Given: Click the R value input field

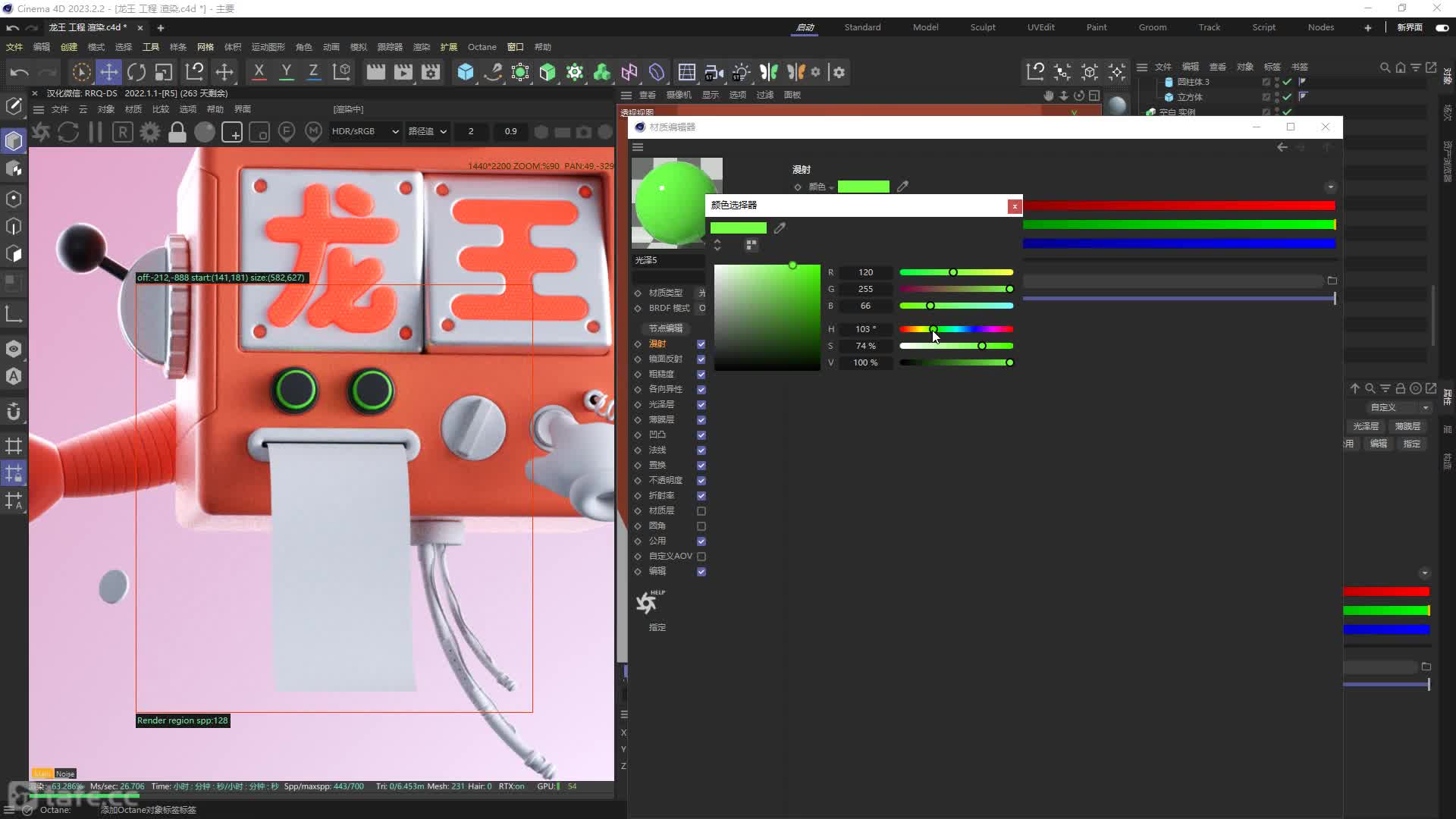Looking at the screenshot, I should tap(865, 272).
